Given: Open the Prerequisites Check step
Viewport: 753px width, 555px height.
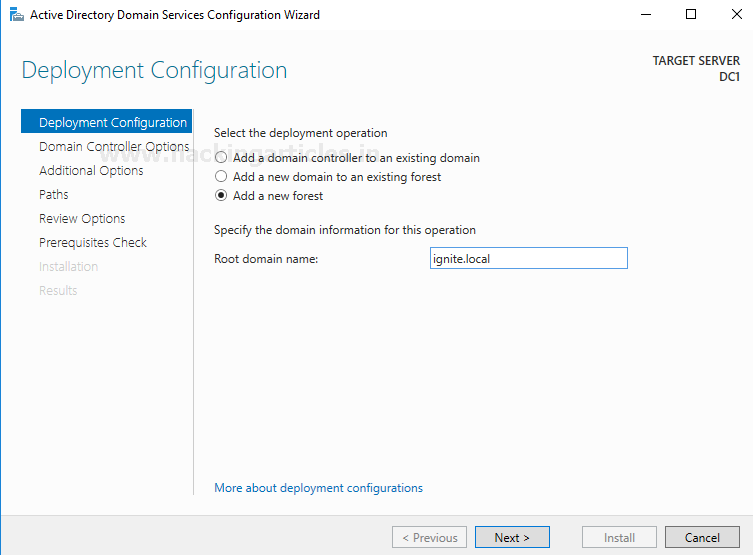Looking at the screenshot, I should [93, 243].
